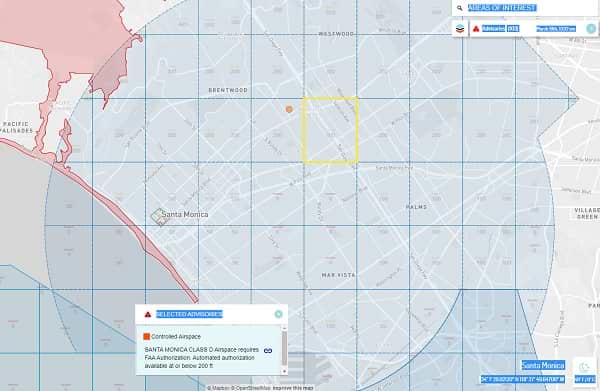Click the orange Controlled Airspace swatch
This screenshot has height=391, width=600.
tap(146, 336)
